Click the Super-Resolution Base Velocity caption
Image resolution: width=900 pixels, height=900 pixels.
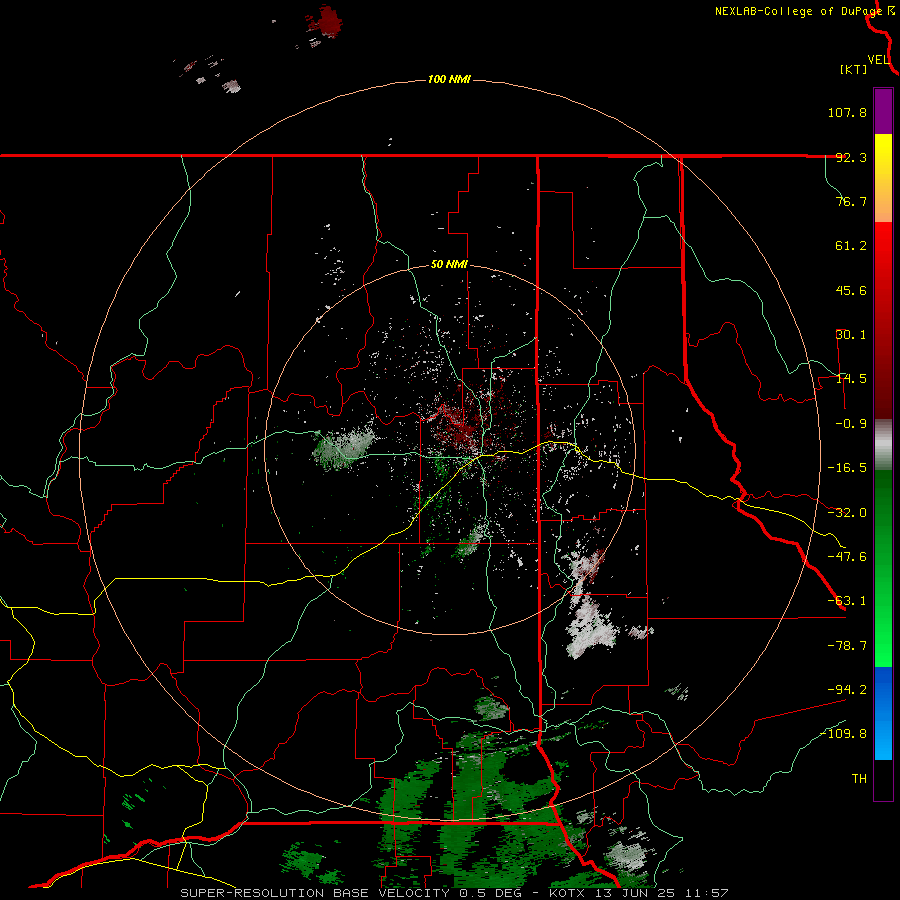454,893
